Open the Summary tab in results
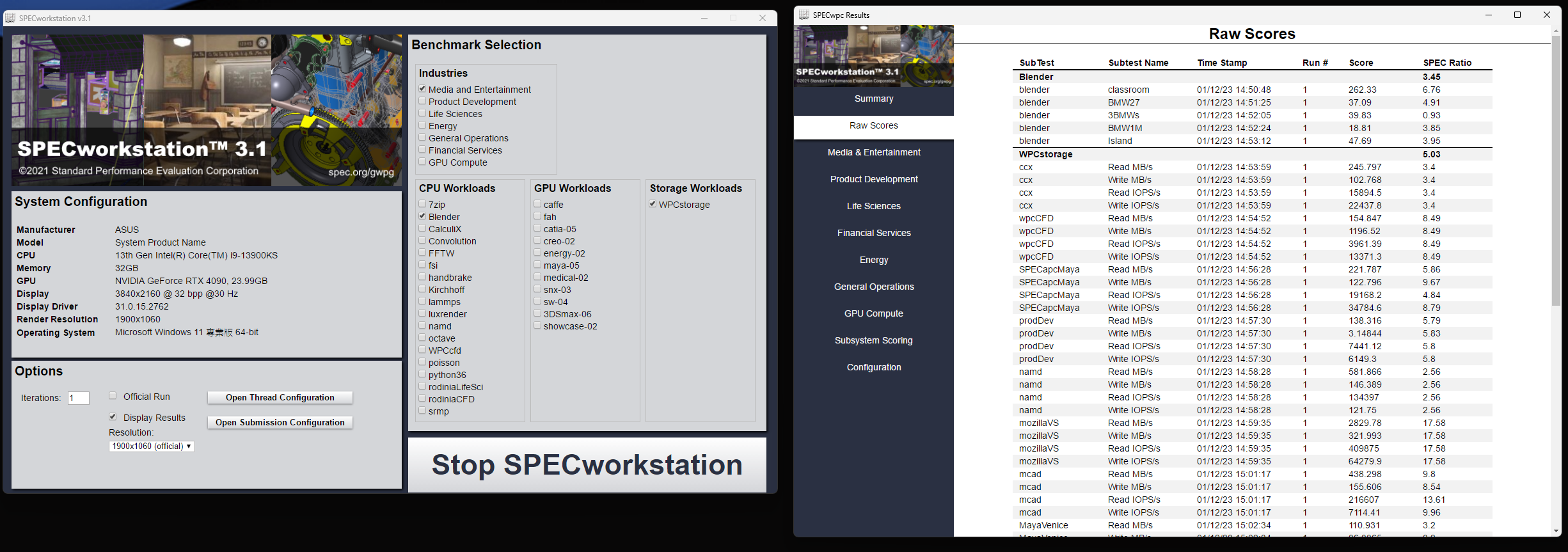 tap(874, 99)
